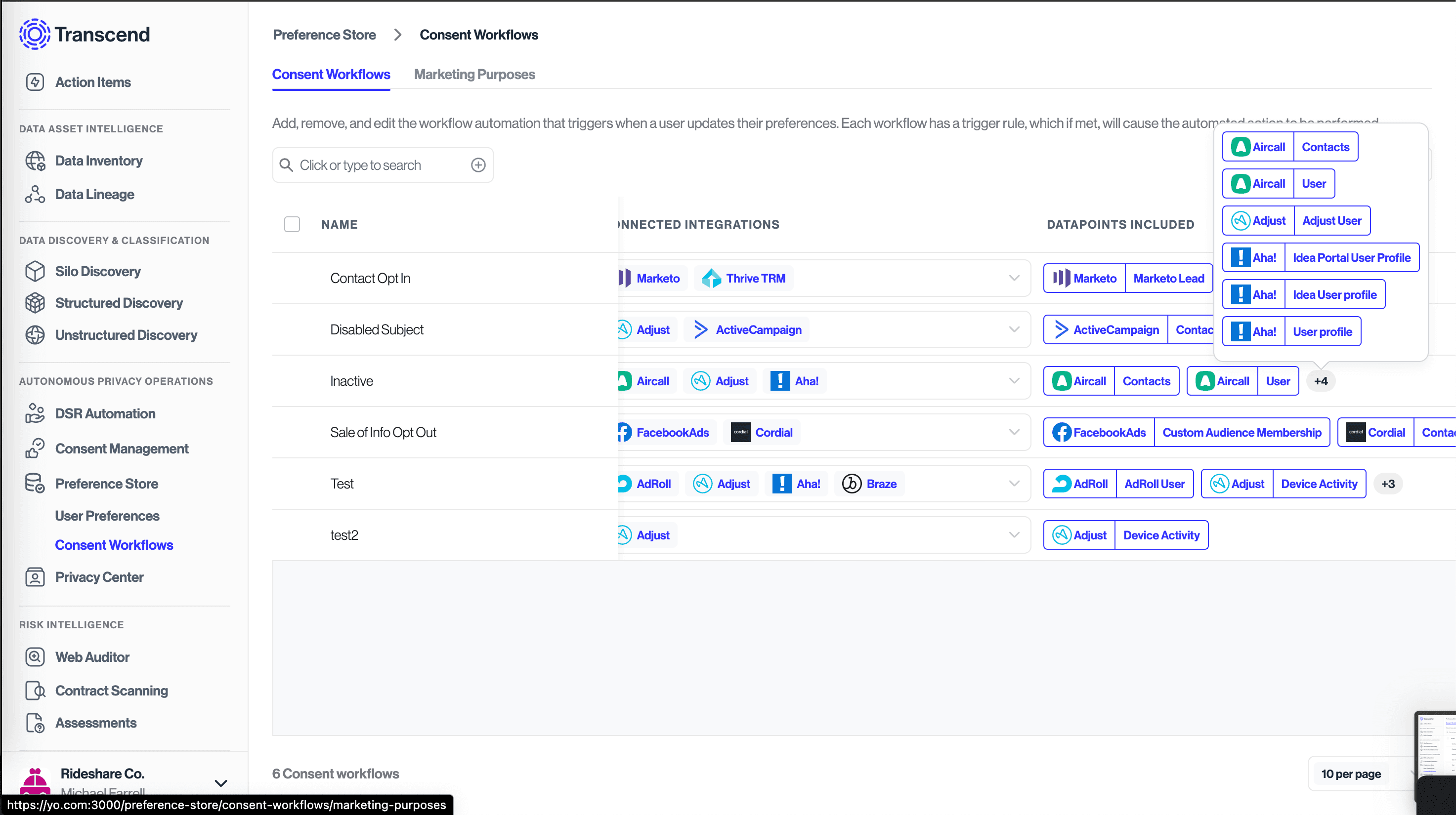Toggle the checkbox next to Contact Opt In
This screenshot has height=815, width=1456.
292,278
